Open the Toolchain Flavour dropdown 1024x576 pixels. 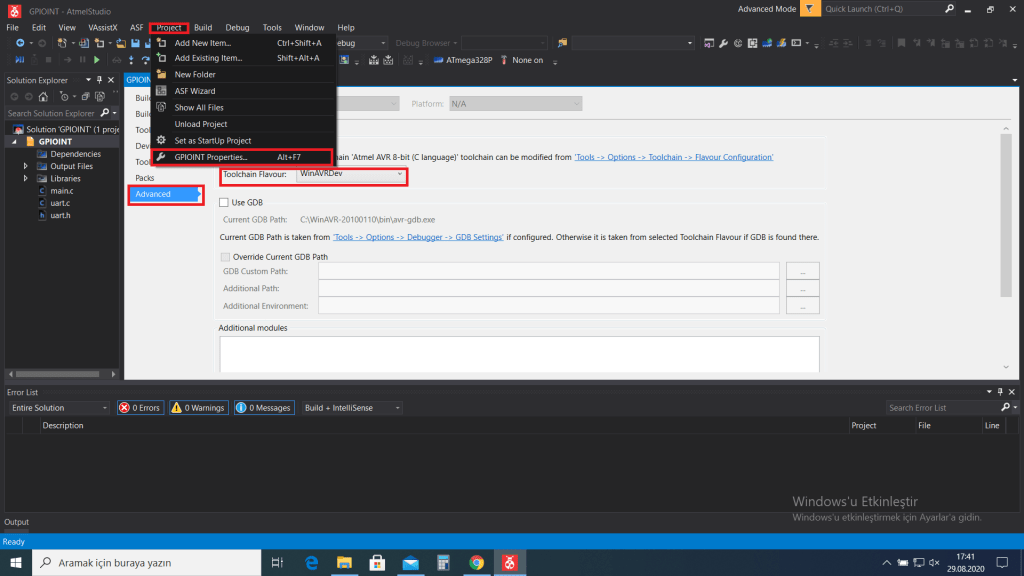click(x=352, y=175)
